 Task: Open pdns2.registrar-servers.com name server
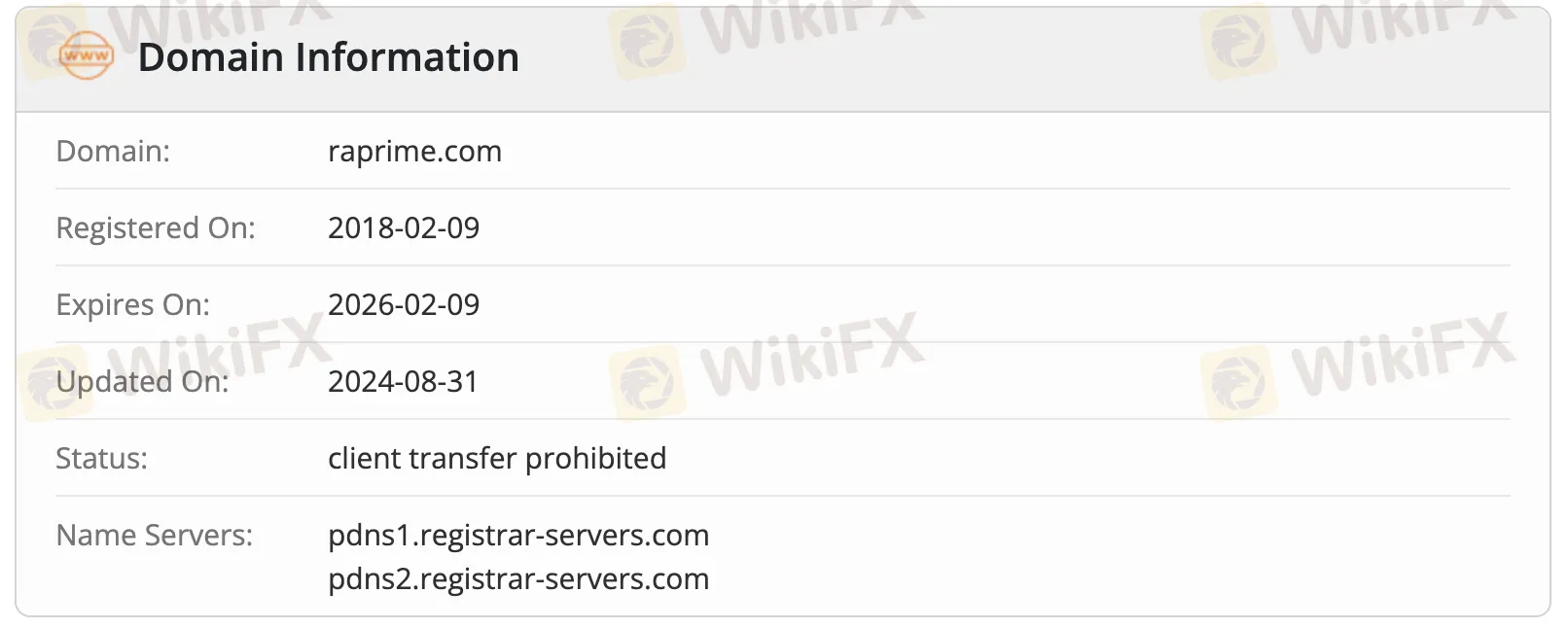click(518, 579)
